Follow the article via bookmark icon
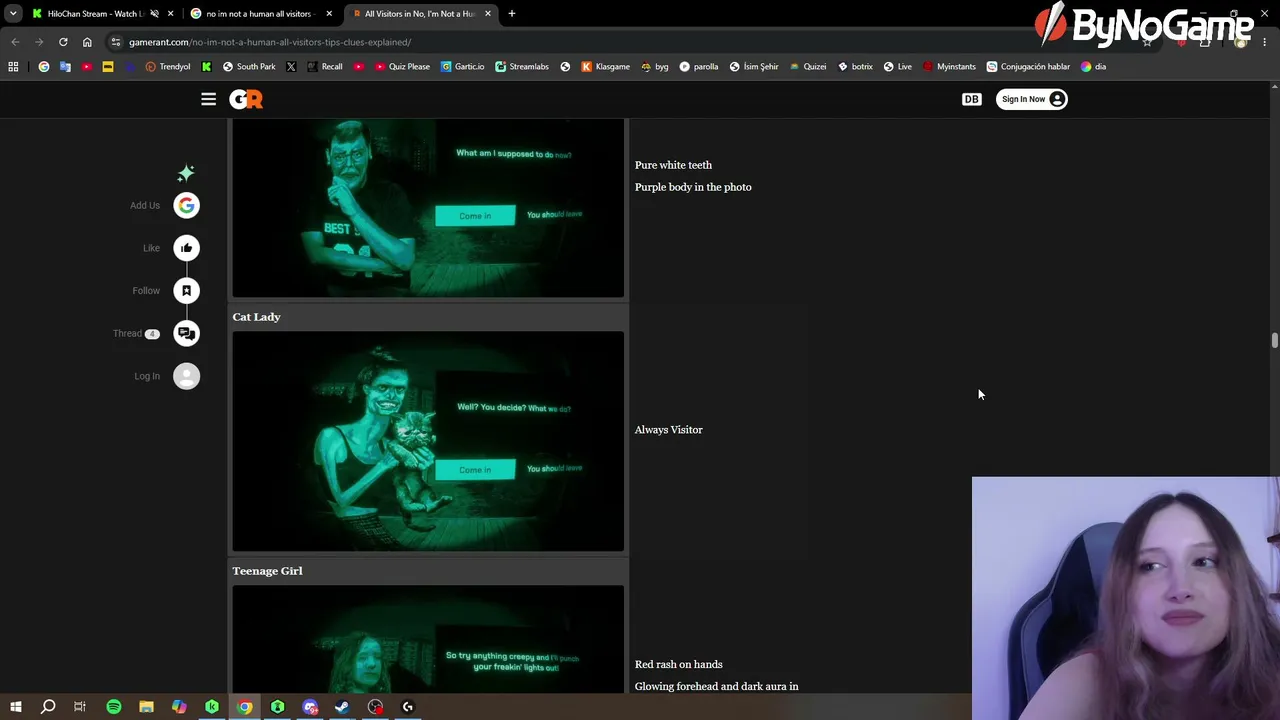Screen dimensions: 1280x720 point(186,291)
